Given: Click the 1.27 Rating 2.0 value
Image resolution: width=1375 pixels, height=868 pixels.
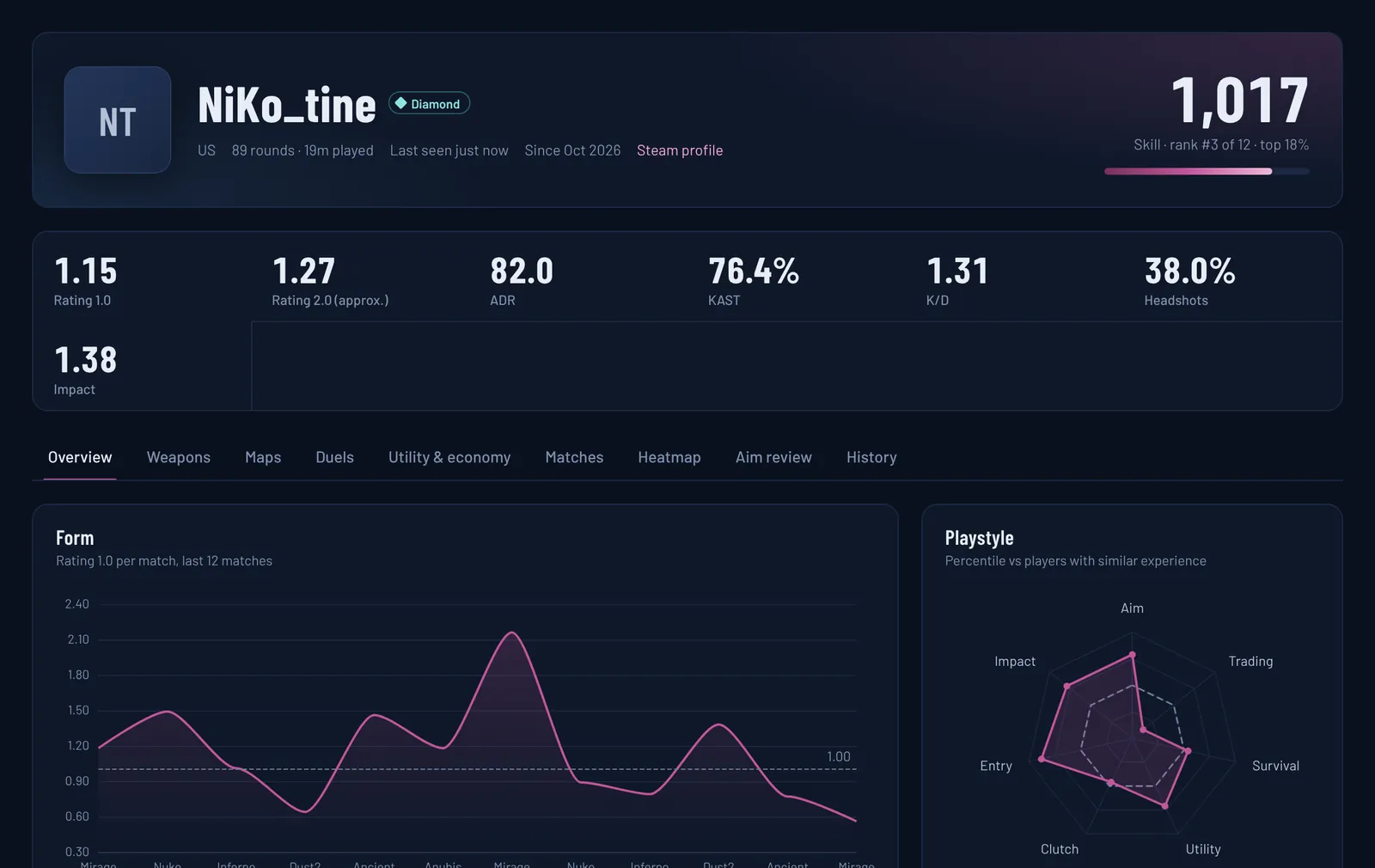Looking at the screenshot, I should click(303, 272).
